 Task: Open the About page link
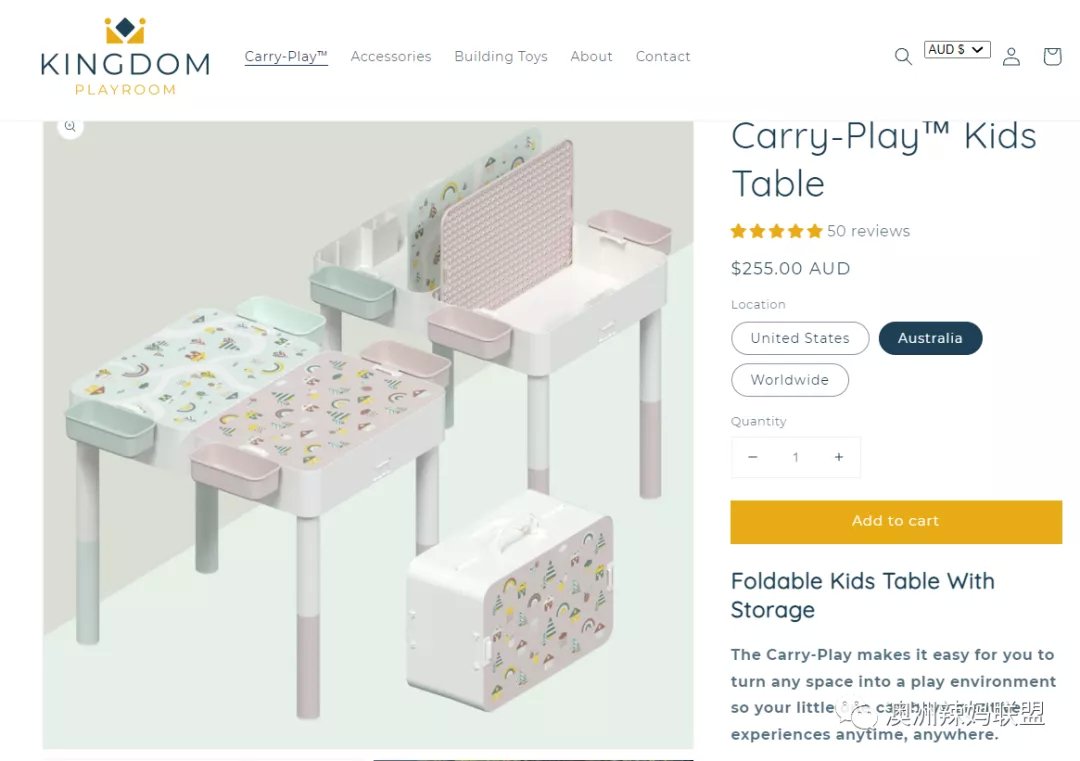click(591, 56)
